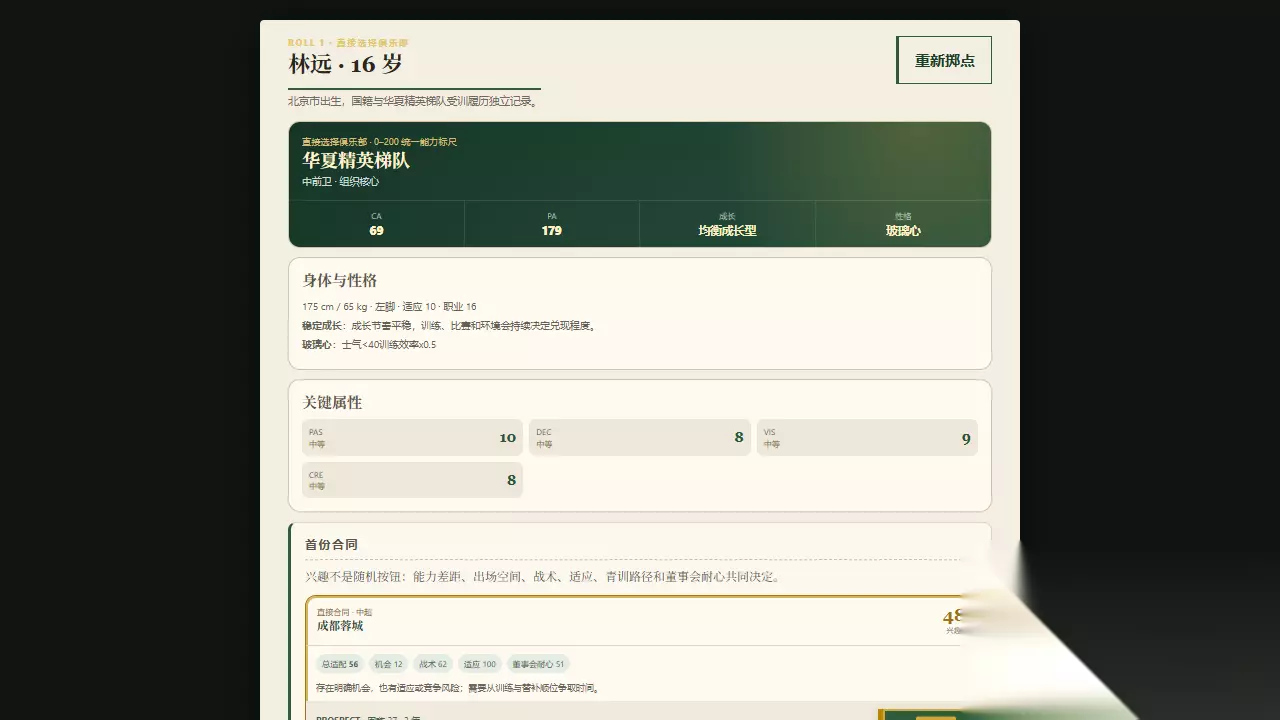Click the 性格 玻璃心 cell
The image size is (1280, 720).
[903, 224]
